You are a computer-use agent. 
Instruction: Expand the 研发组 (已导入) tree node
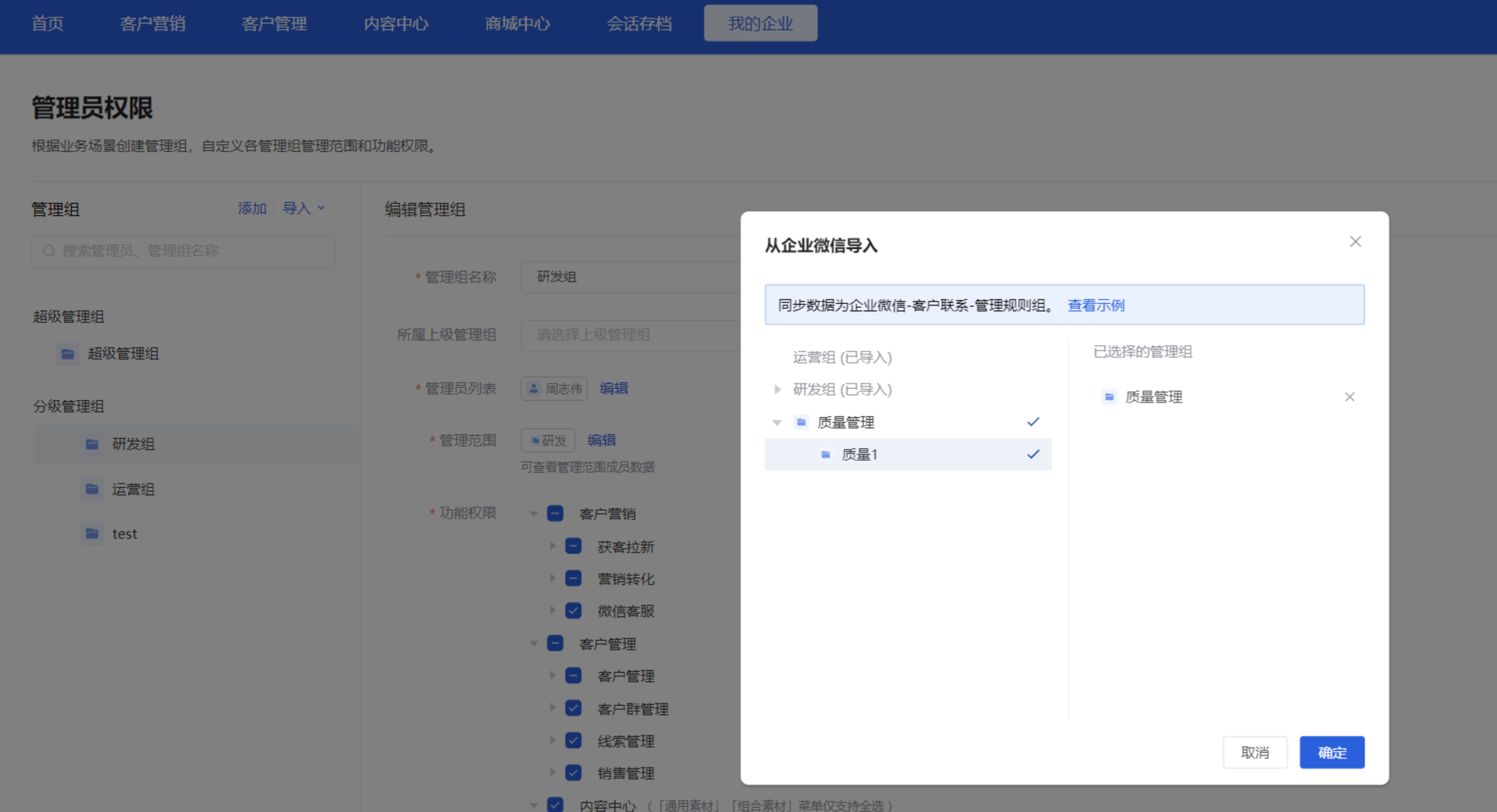pyautogui.click(x=777, y=389)
